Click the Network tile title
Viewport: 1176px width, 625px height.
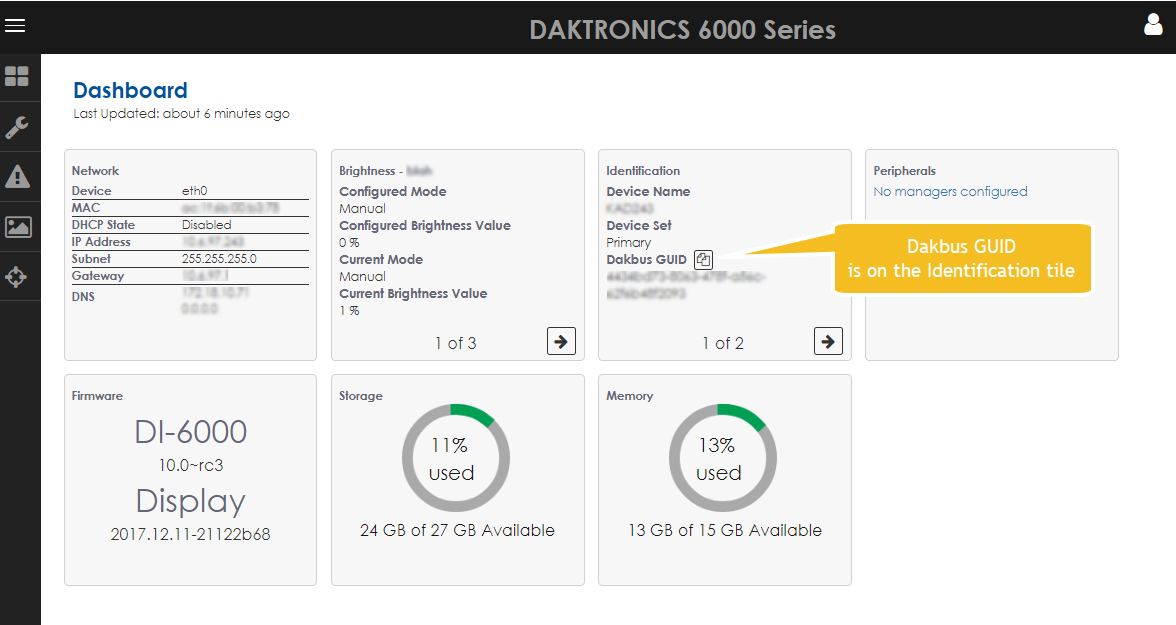(x=95, y=171)
